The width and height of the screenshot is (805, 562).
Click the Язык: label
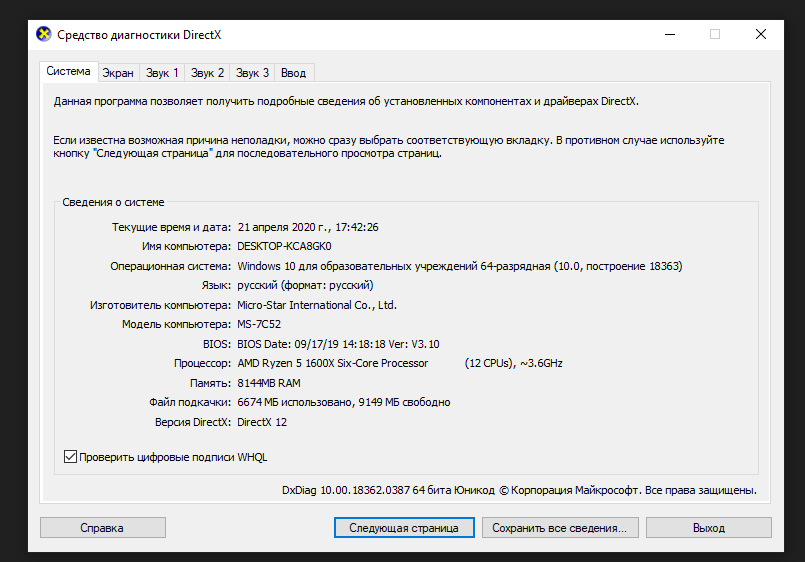216,285
